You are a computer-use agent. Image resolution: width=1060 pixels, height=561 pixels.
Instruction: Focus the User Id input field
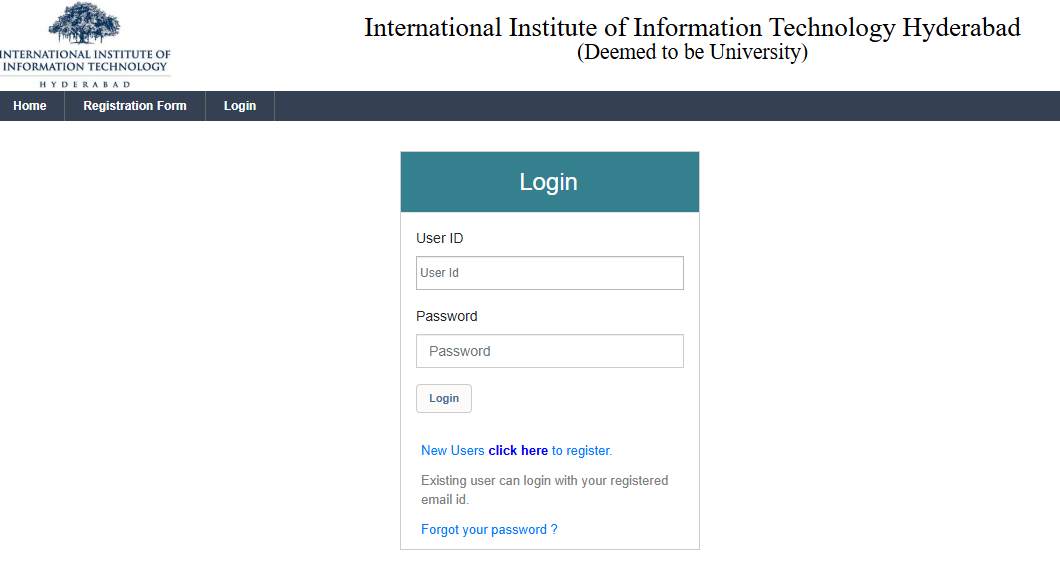pos(550,273)
